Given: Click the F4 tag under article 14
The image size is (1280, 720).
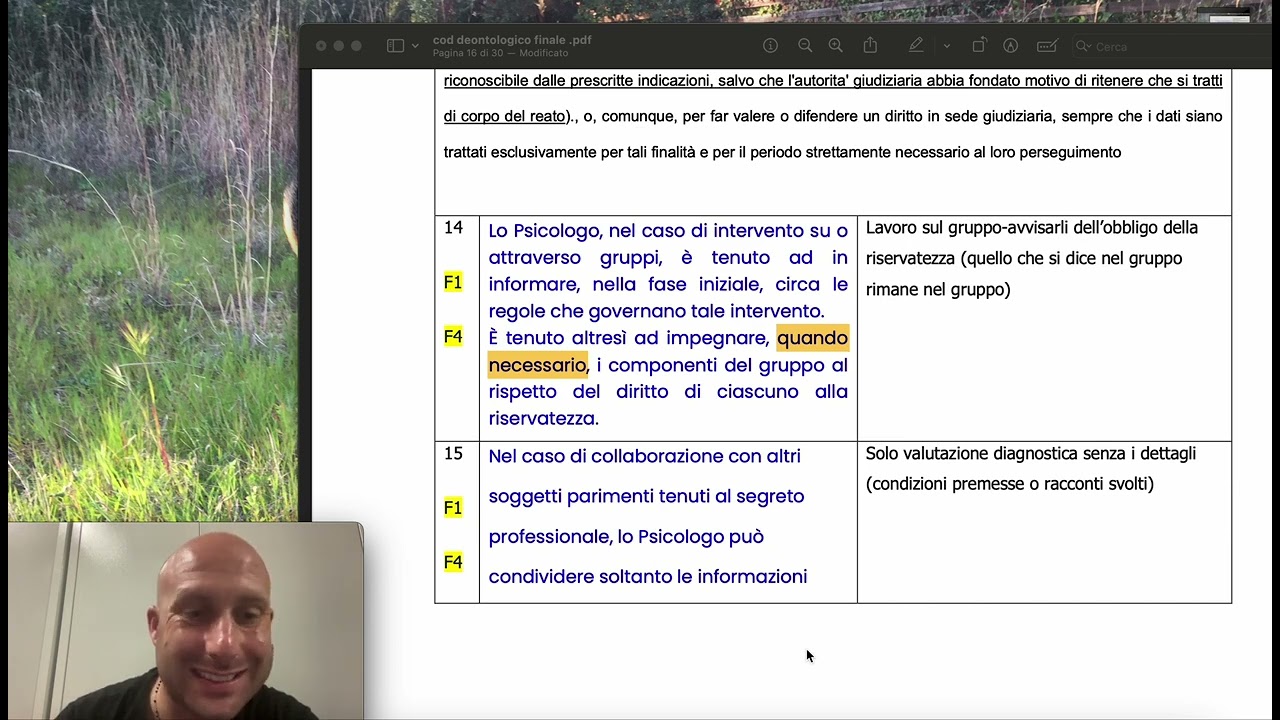Looking at the screenshot, I should point(453,337).
